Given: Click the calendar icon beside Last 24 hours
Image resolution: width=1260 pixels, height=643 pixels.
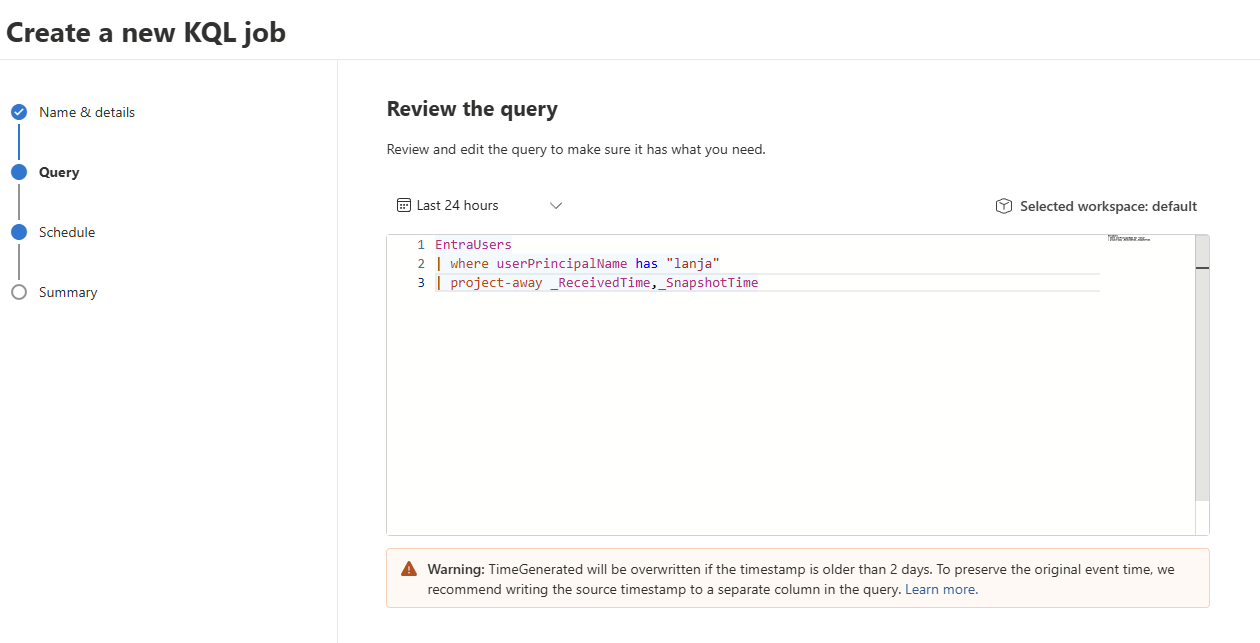Looking at the screenshot, I should [404, 205].
